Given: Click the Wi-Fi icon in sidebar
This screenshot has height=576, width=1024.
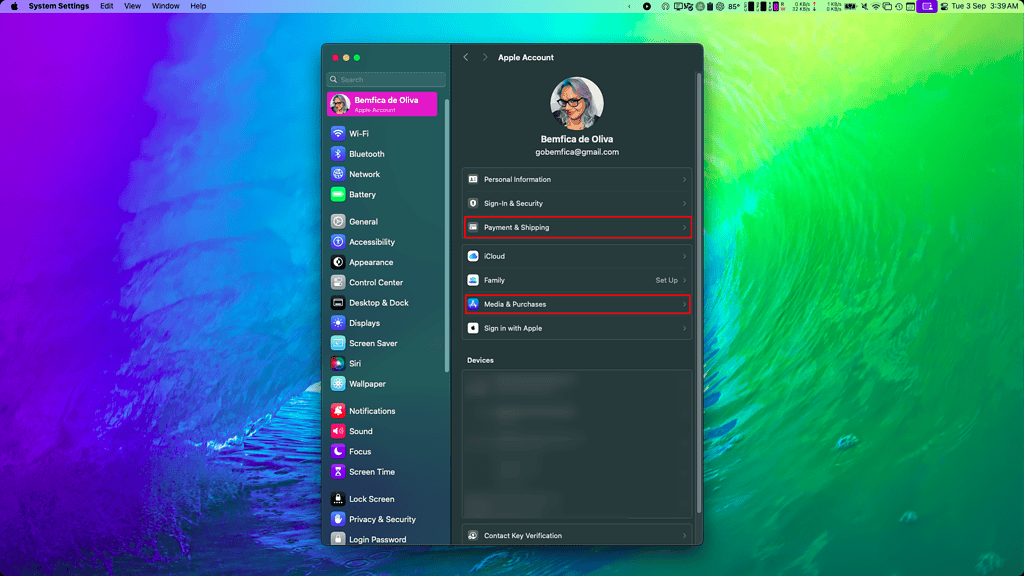Looking at the screenshot, I should point(338,133).
